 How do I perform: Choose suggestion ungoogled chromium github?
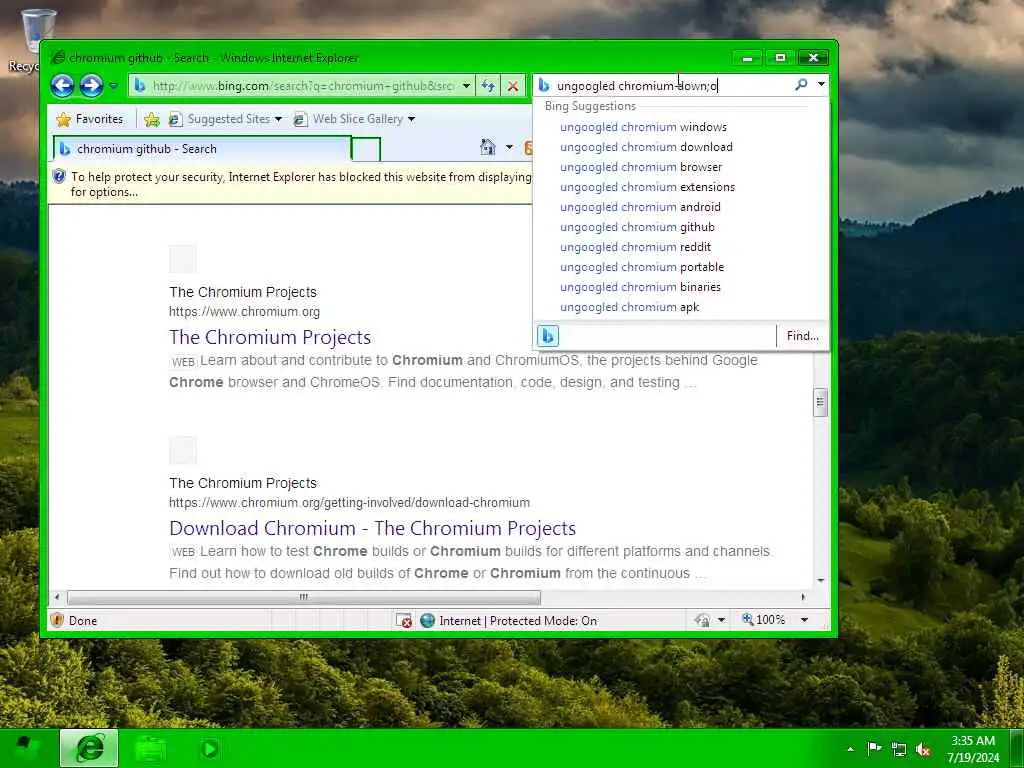tap(637, 227)
